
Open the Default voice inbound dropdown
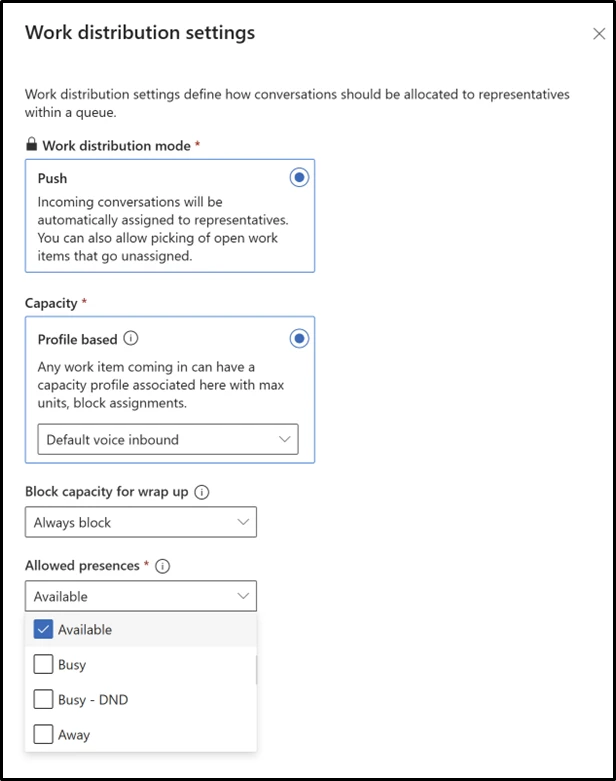point(167,439)
